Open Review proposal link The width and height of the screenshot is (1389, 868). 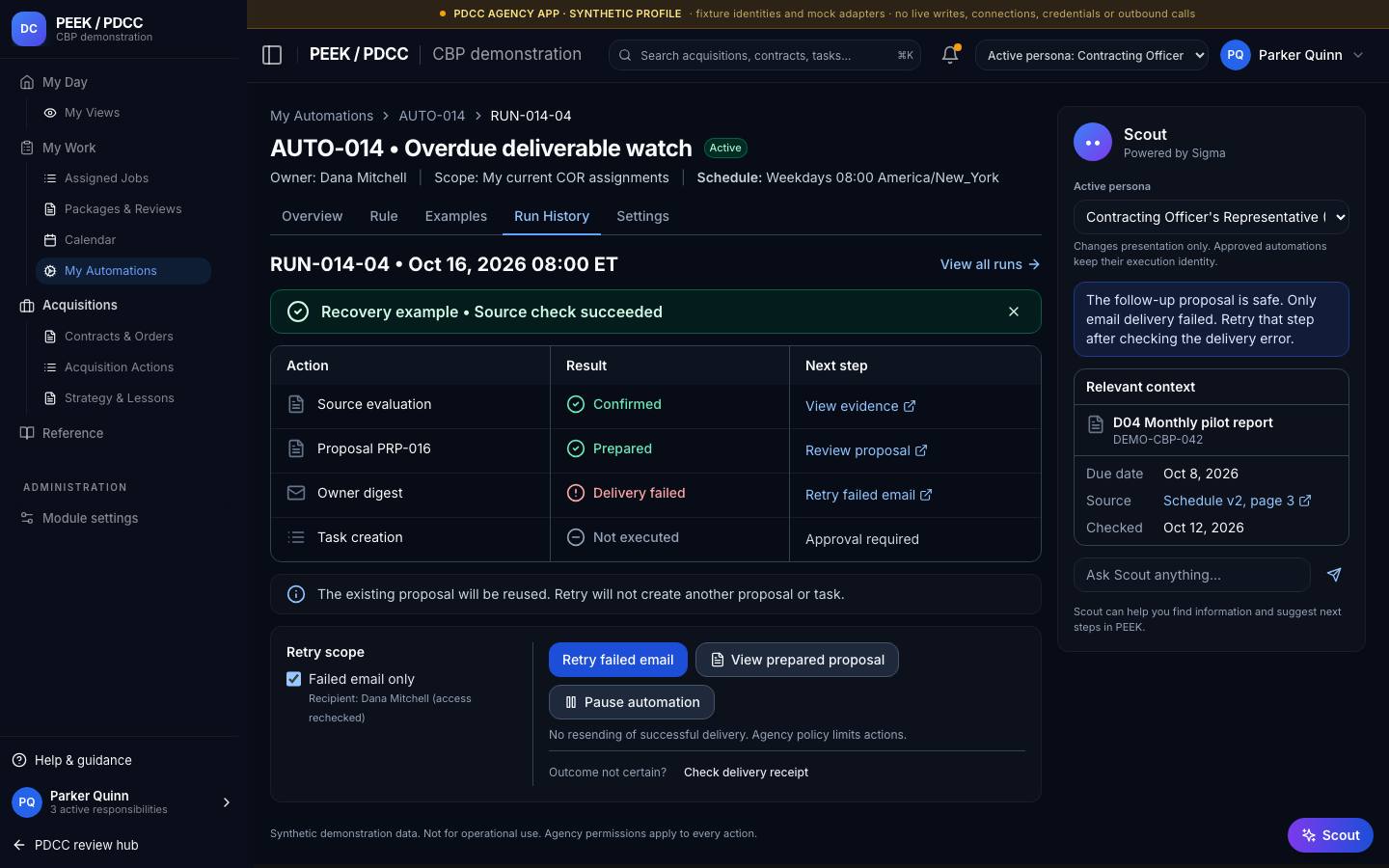[x=866, y=450]
